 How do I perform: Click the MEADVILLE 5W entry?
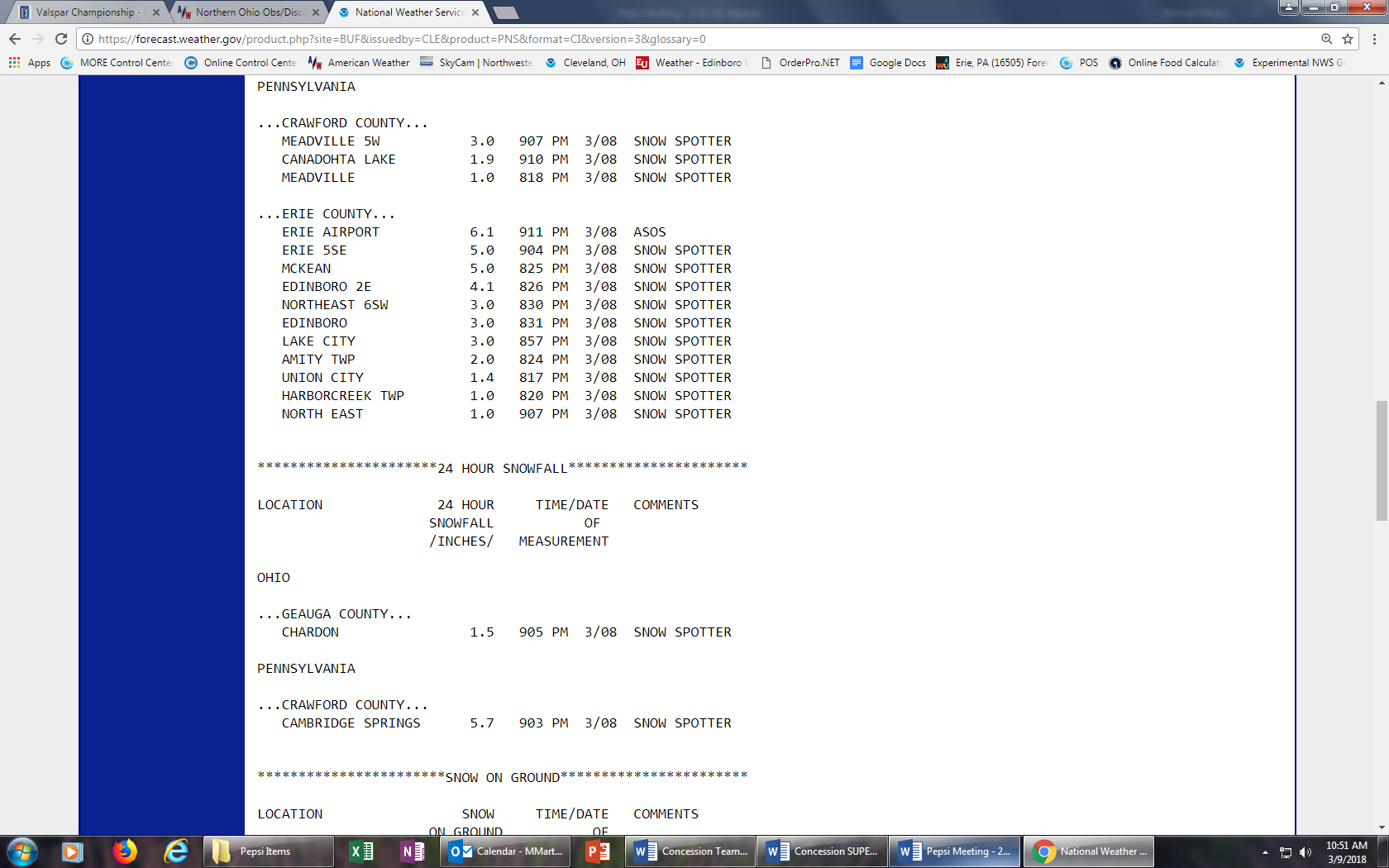(331, 141)
